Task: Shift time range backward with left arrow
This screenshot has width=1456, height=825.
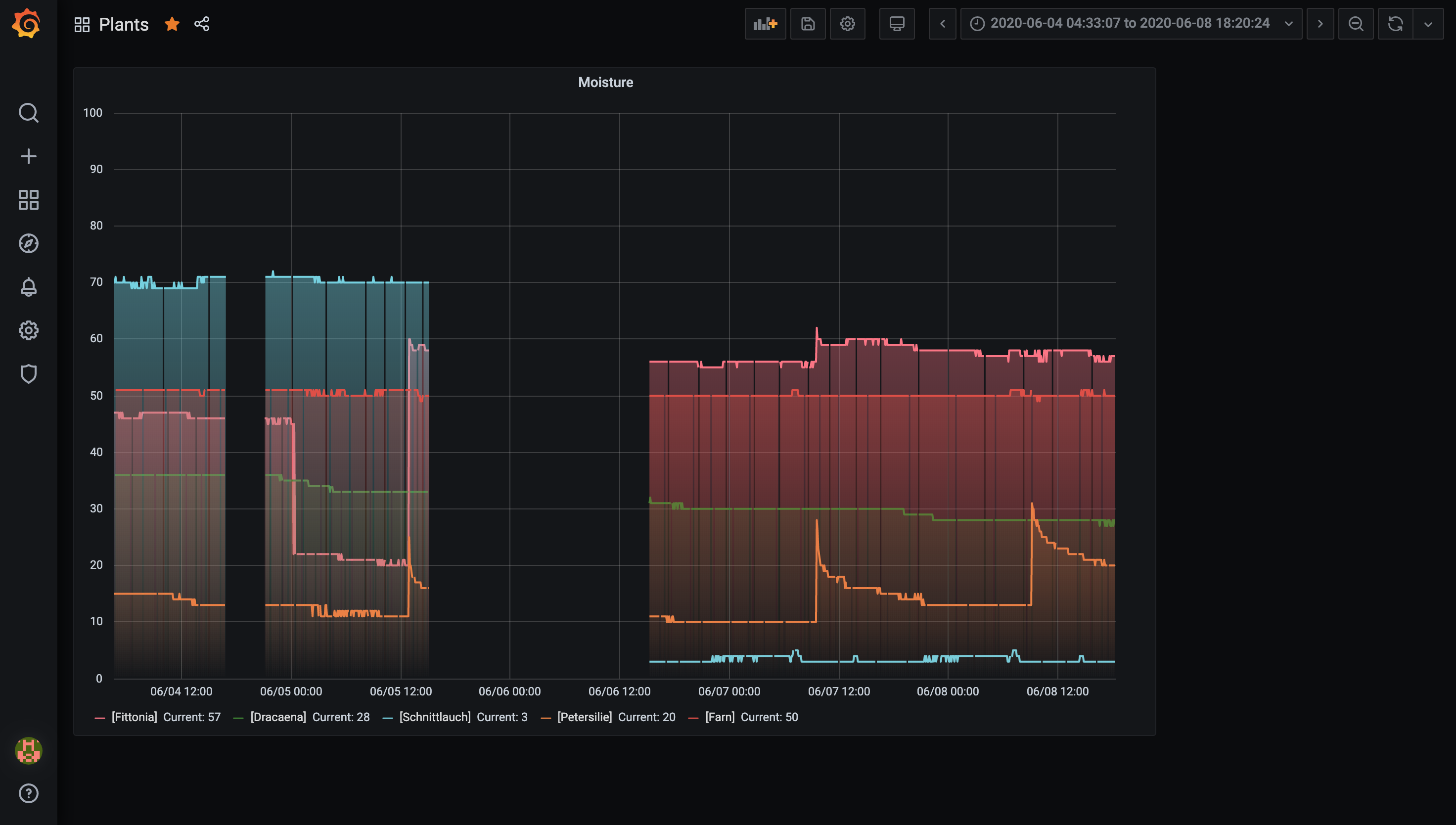Action: (942, 24)
